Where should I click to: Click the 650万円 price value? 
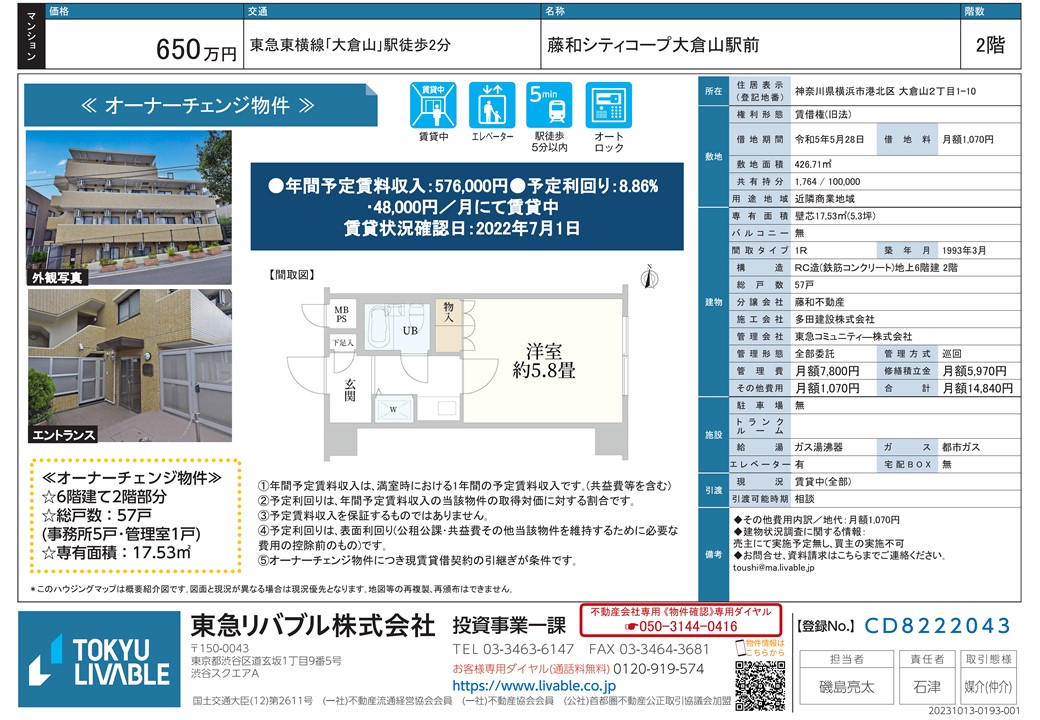pos(196,49)
